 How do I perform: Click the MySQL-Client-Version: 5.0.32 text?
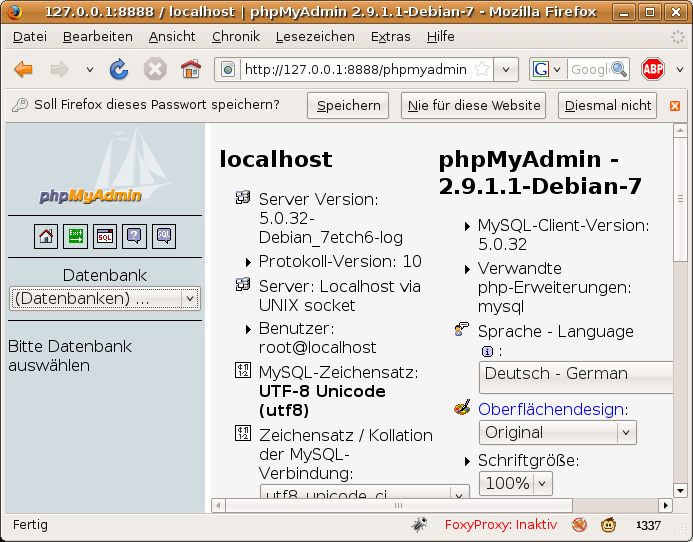(x=564, y=235)
